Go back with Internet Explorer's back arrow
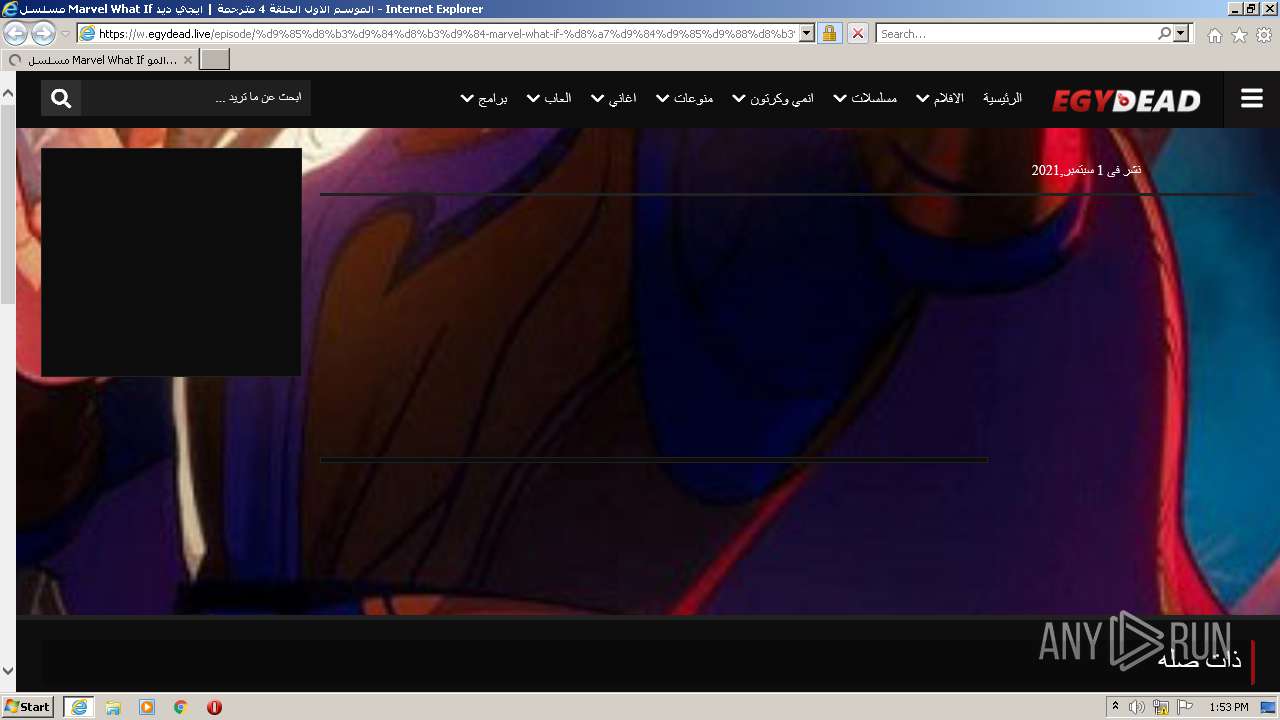 16,33
